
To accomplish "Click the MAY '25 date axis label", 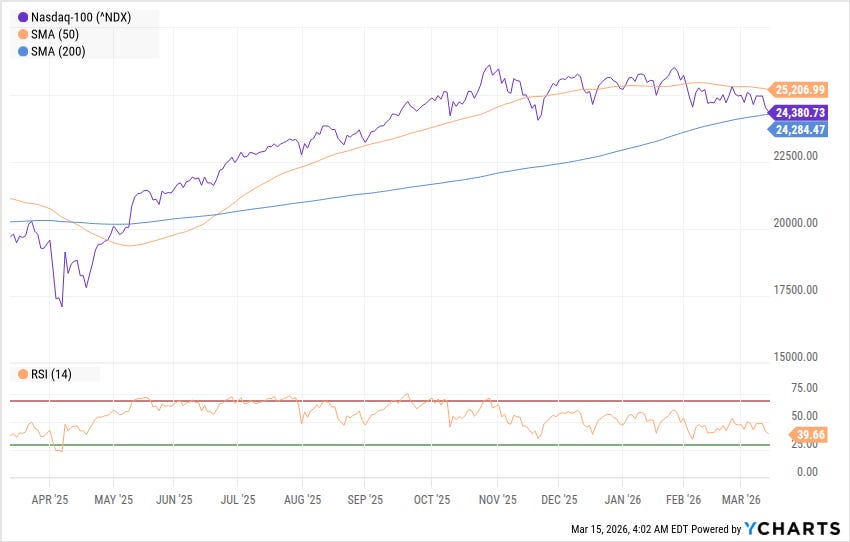I will pos(113,500).
